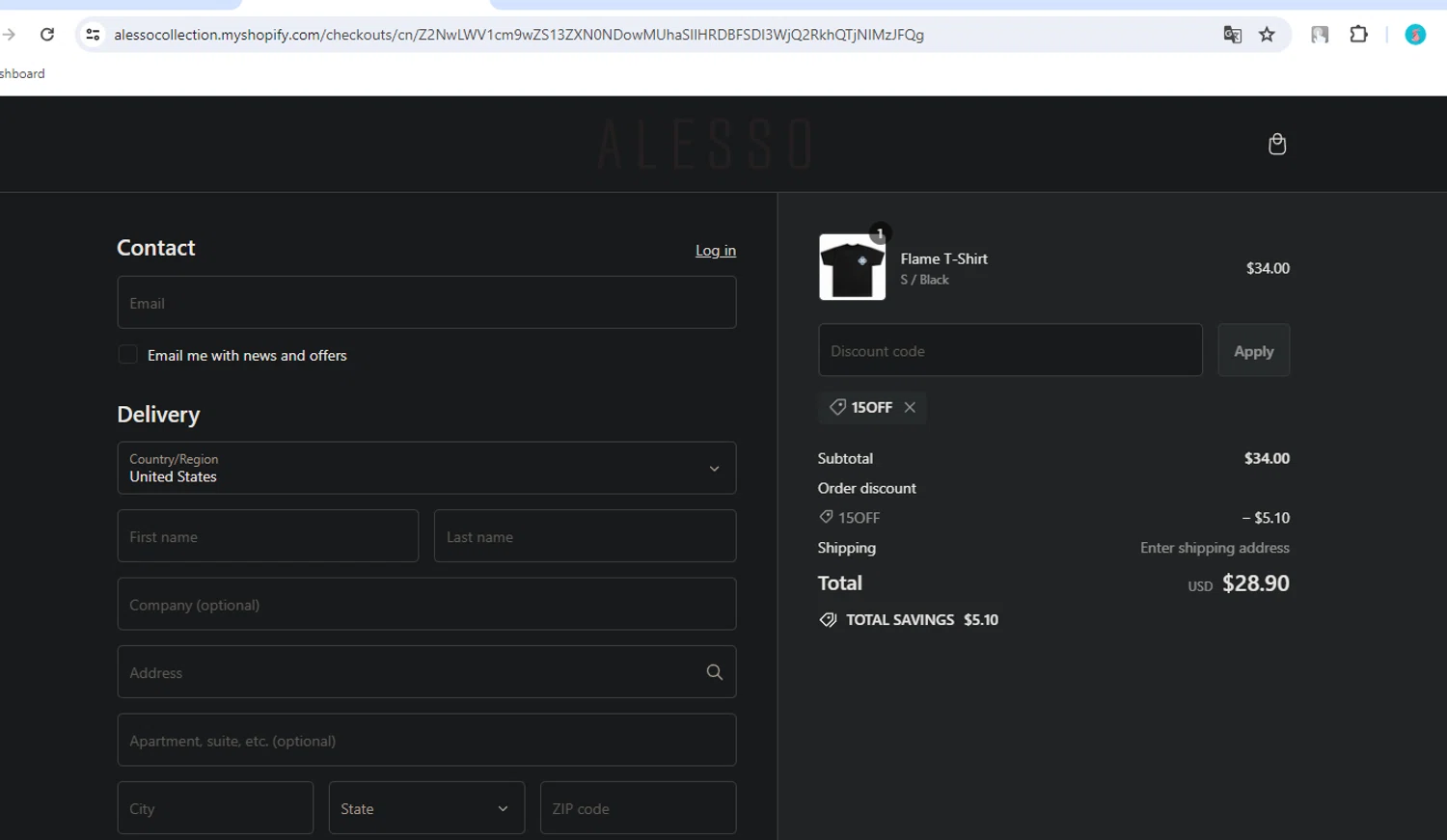Click the tag icon beside 15OFF discount line

[x=826, y=517]
